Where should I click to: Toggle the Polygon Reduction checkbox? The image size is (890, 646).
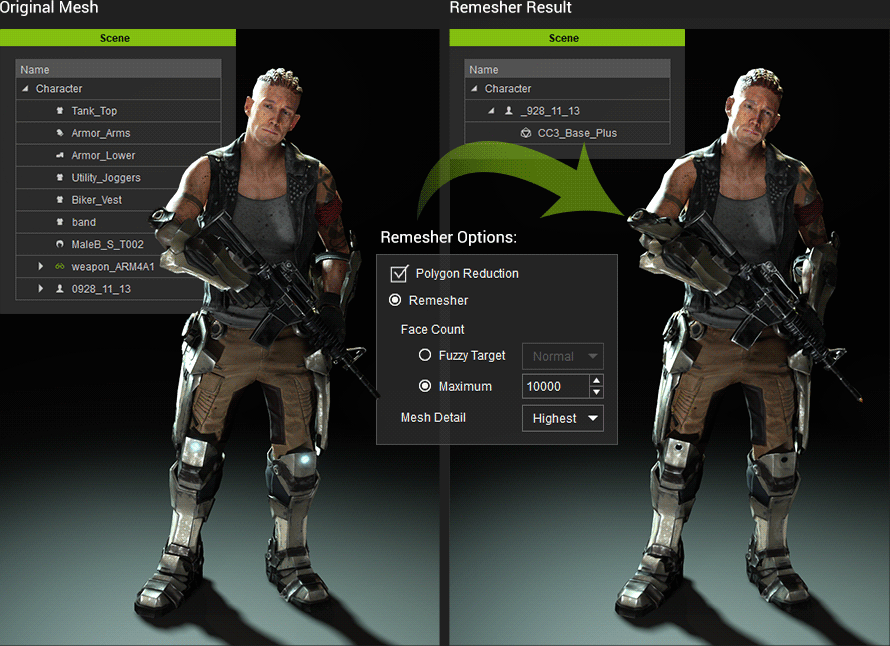coord(399,273)
